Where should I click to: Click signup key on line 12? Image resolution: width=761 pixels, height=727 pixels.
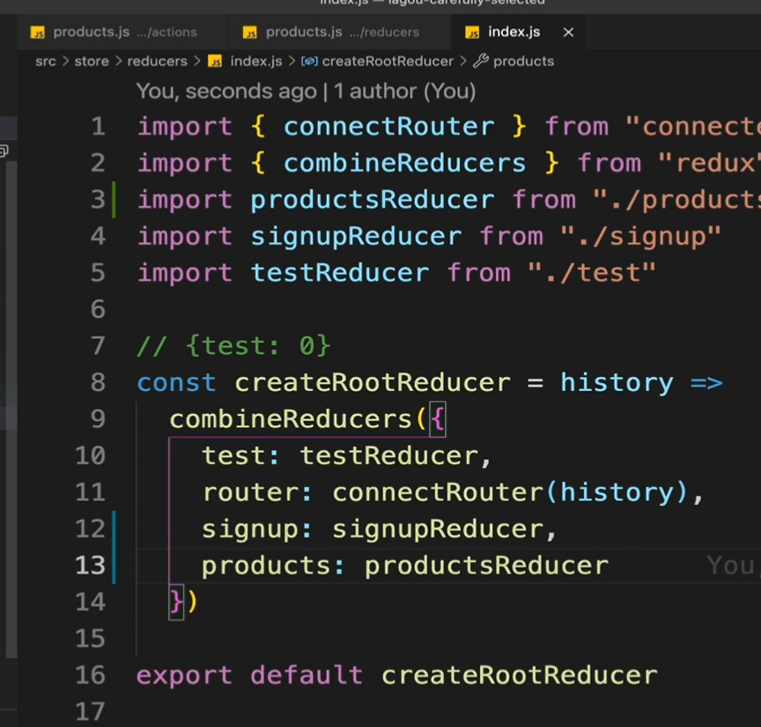tap(249, 529)
